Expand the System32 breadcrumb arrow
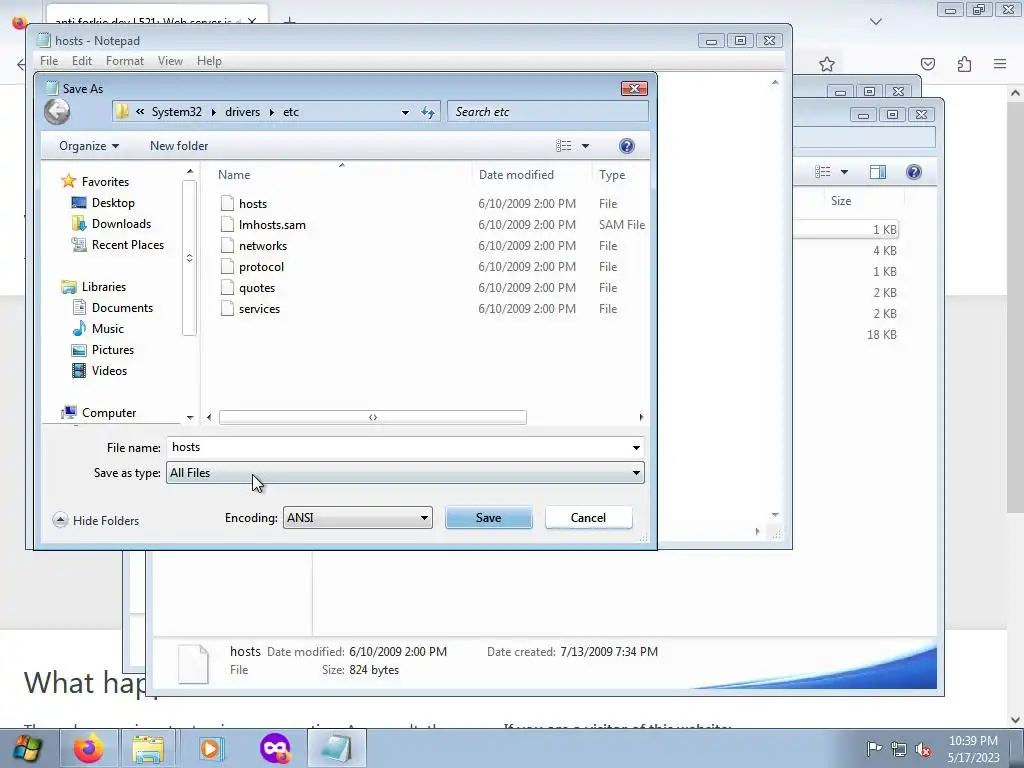 [214, 112]
